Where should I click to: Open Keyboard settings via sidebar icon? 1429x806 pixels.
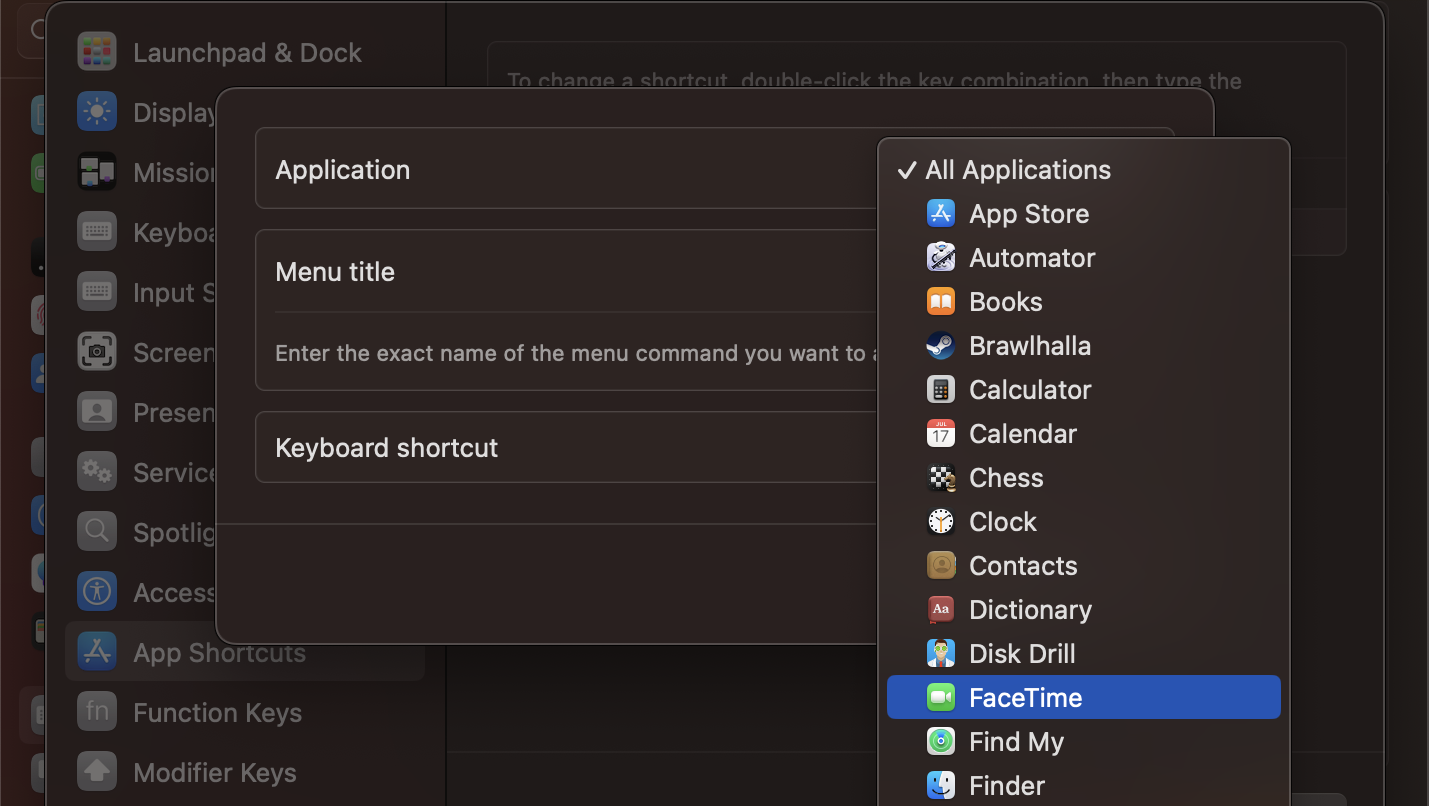[96, 232]
